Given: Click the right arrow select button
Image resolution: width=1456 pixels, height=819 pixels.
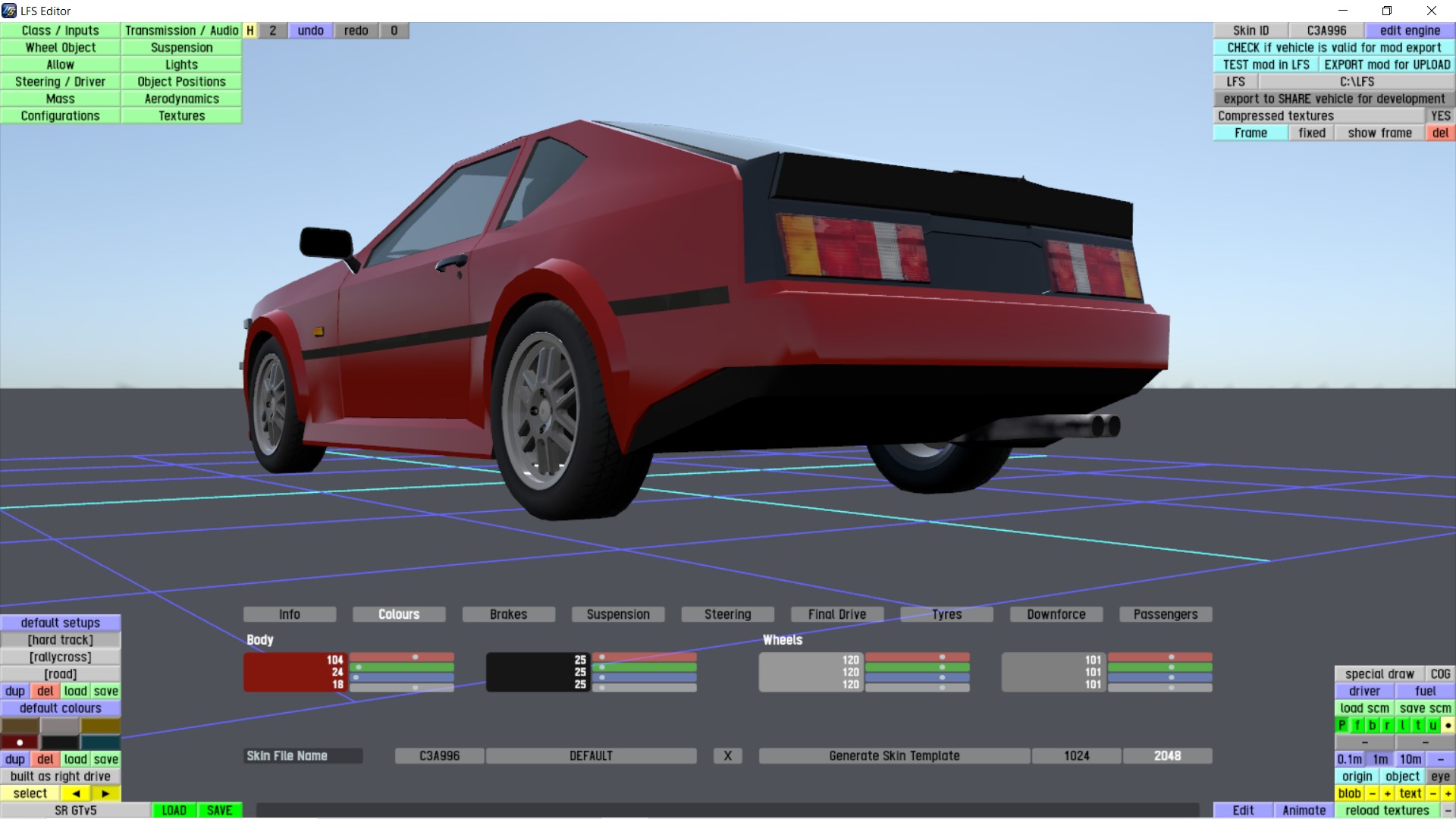Looking at the screenshot, I should coord(105,793).
